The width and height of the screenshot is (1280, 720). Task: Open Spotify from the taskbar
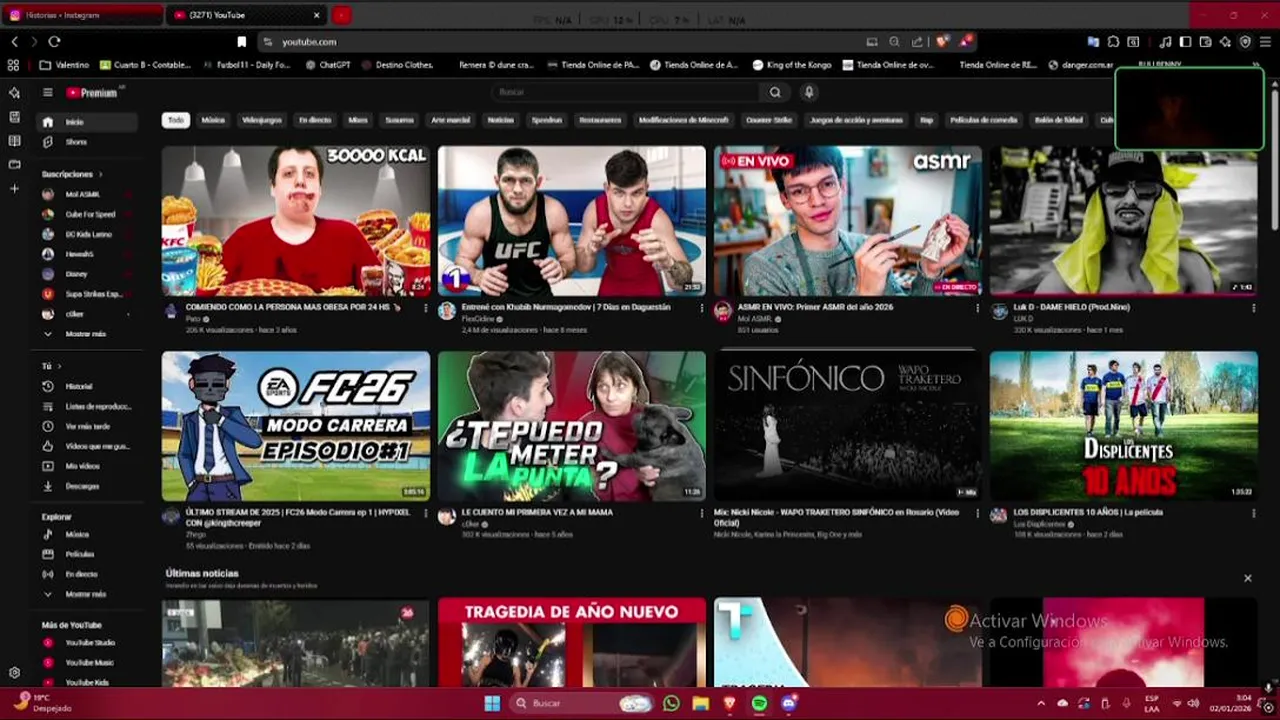[x=759, y=703]
